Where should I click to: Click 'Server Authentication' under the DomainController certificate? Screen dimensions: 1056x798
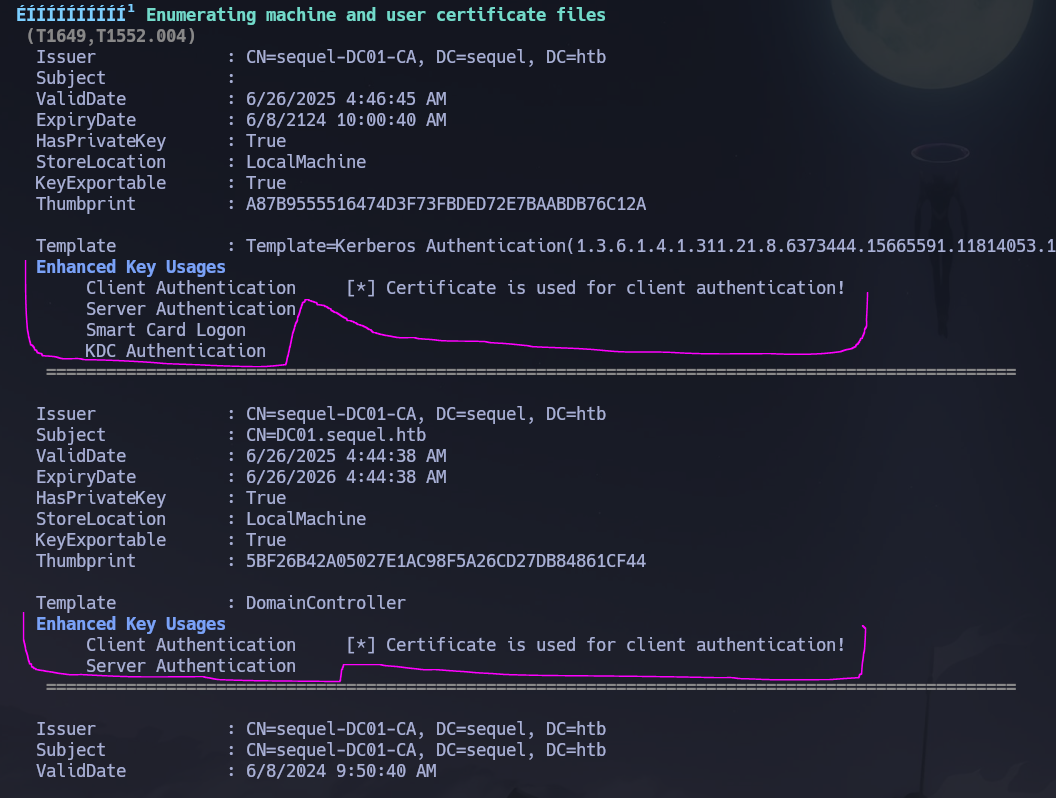click(191, 666)
